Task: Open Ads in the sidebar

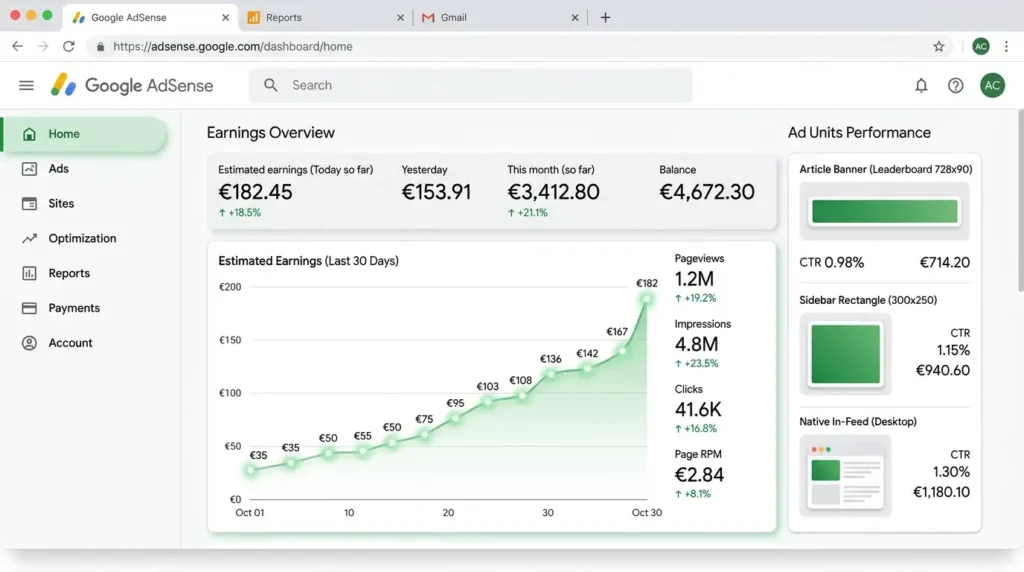Action: tap(85, 168)
